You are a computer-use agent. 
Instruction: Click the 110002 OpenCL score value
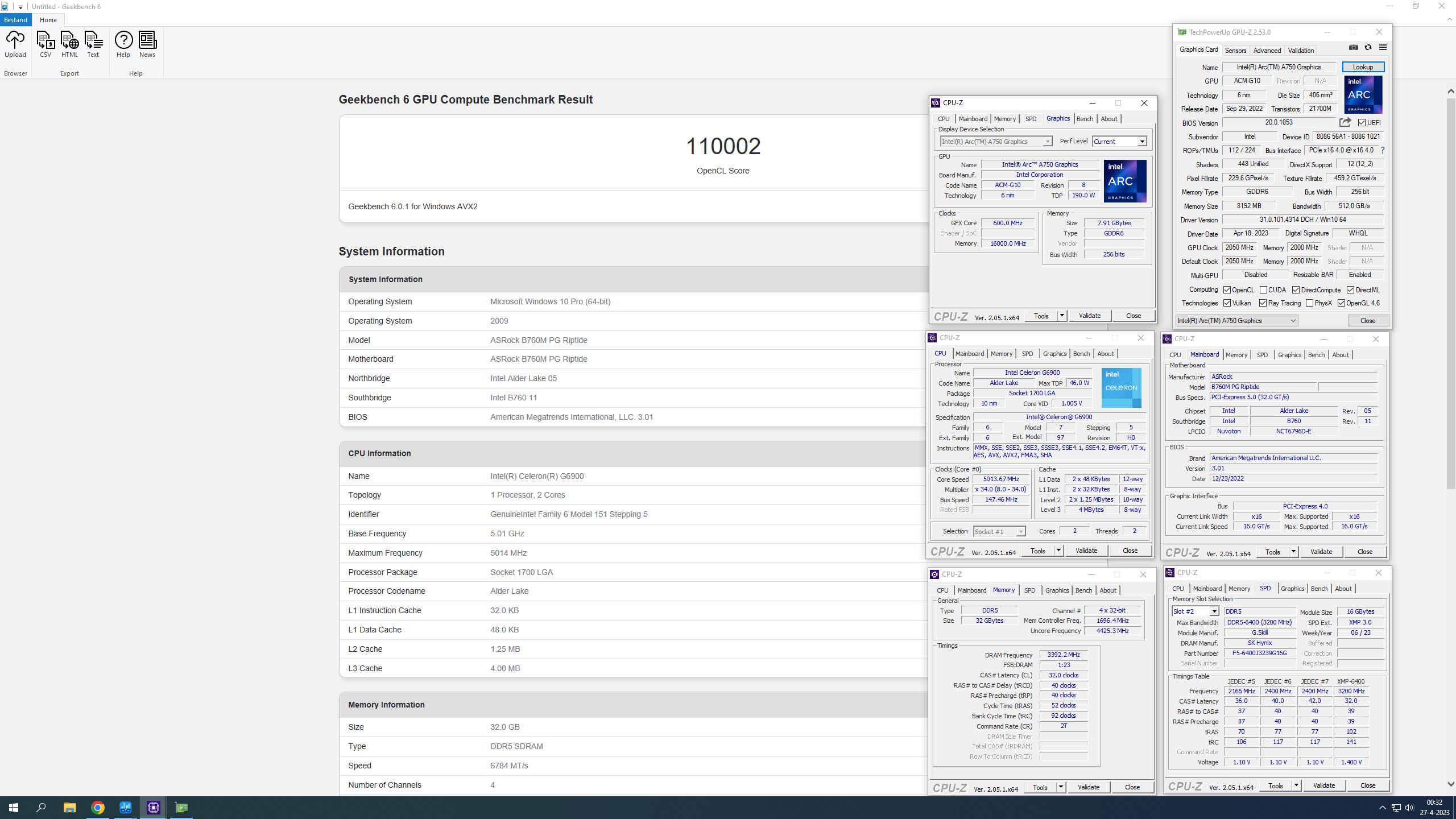[x=723, y=146]
